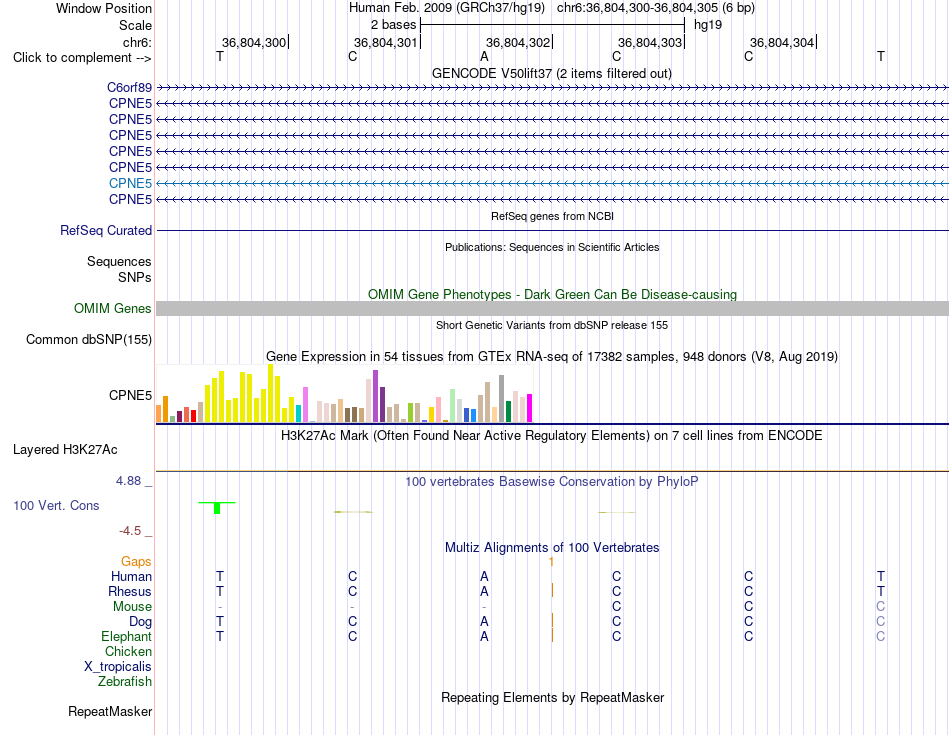Click the chr6: ruler label
The width and height of the screenshot is (950, 735).
pos(138,43)
